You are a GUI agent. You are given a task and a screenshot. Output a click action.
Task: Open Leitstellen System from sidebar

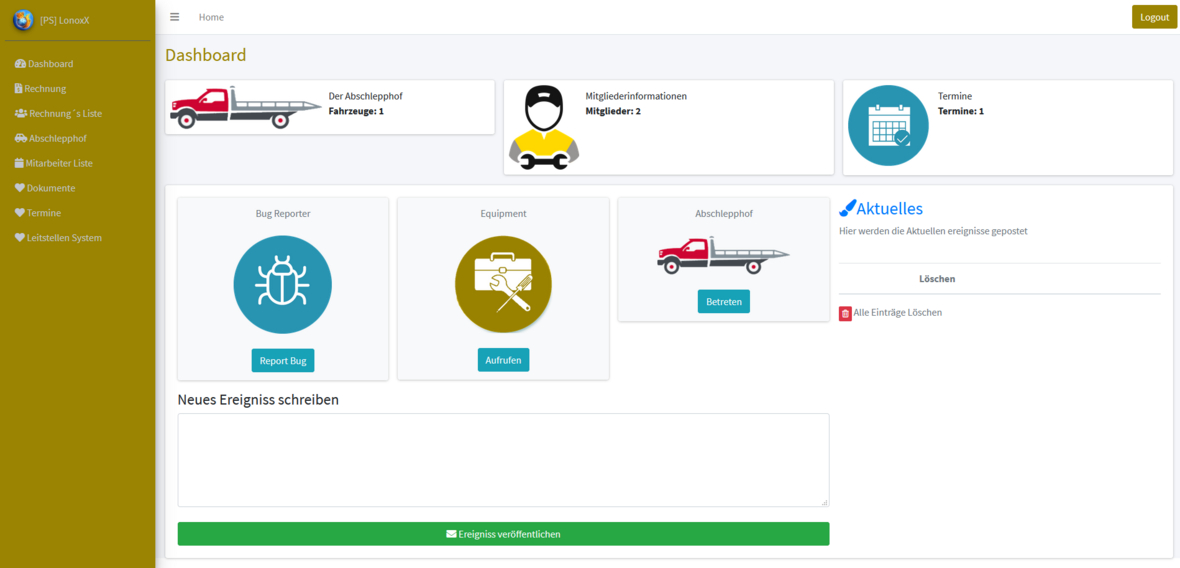[x=64, y=238]
